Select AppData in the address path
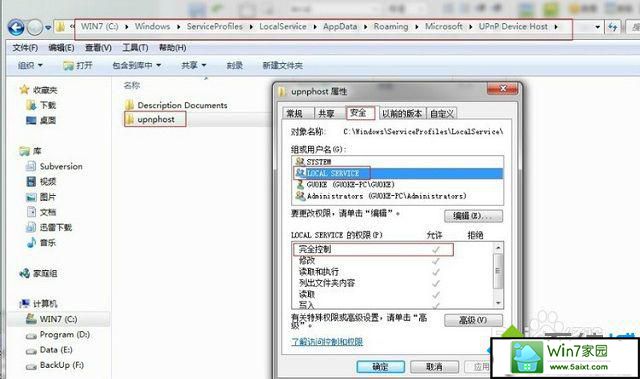The height and width of the screenshot is (379, 640). point(340,27)
